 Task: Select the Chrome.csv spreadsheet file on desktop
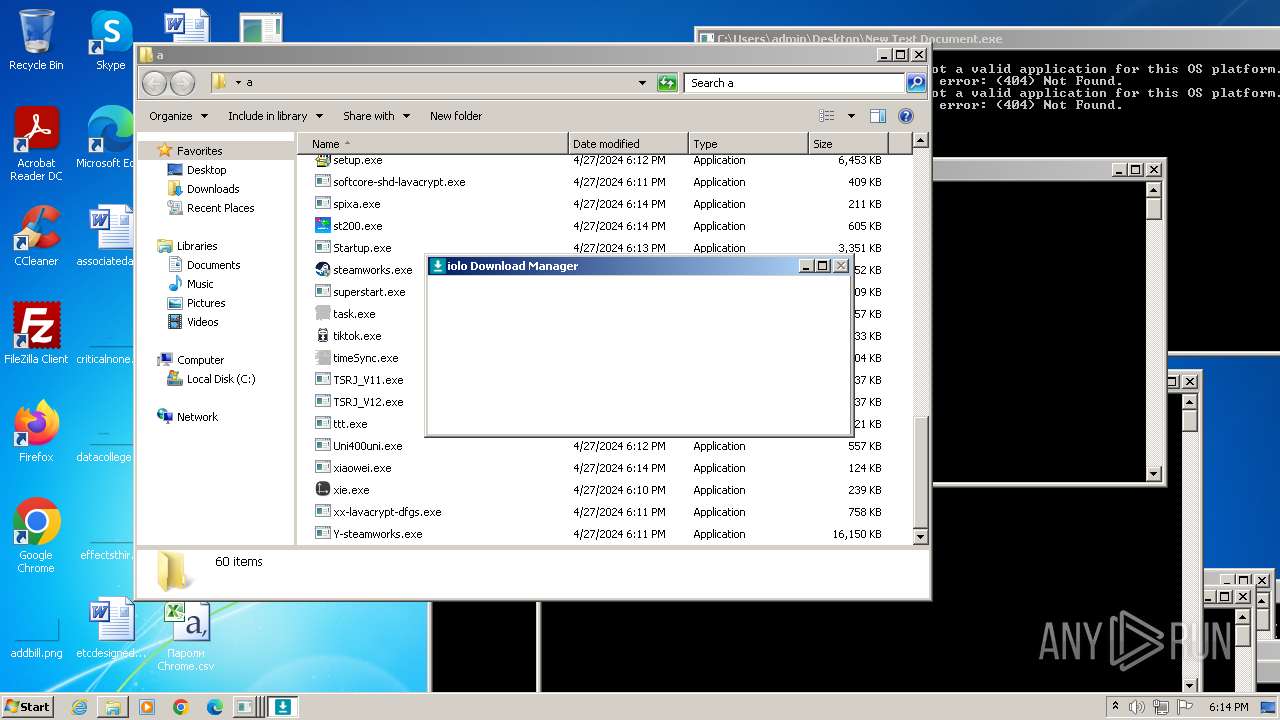point(186,635)
